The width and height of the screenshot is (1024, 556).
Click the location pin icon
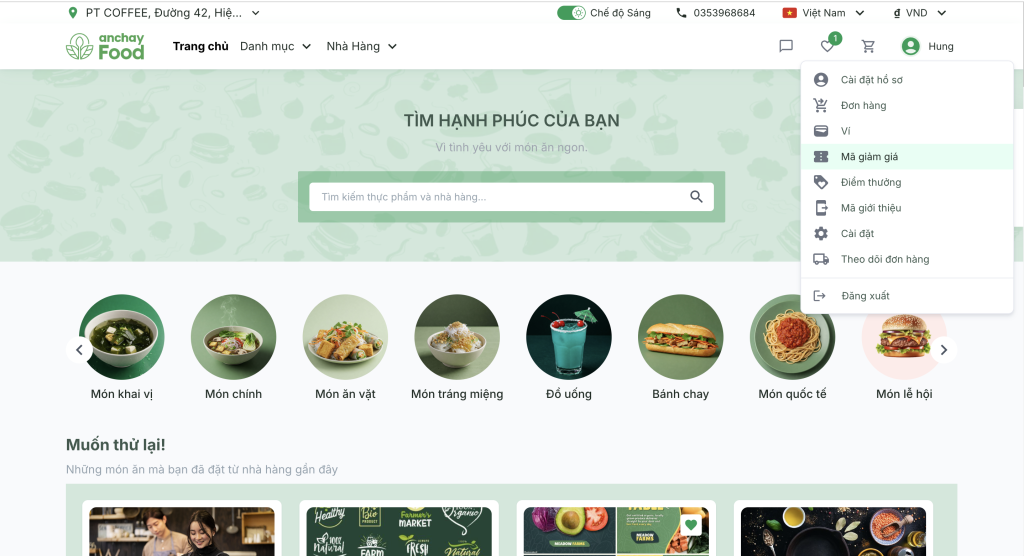tap(72, 12)
